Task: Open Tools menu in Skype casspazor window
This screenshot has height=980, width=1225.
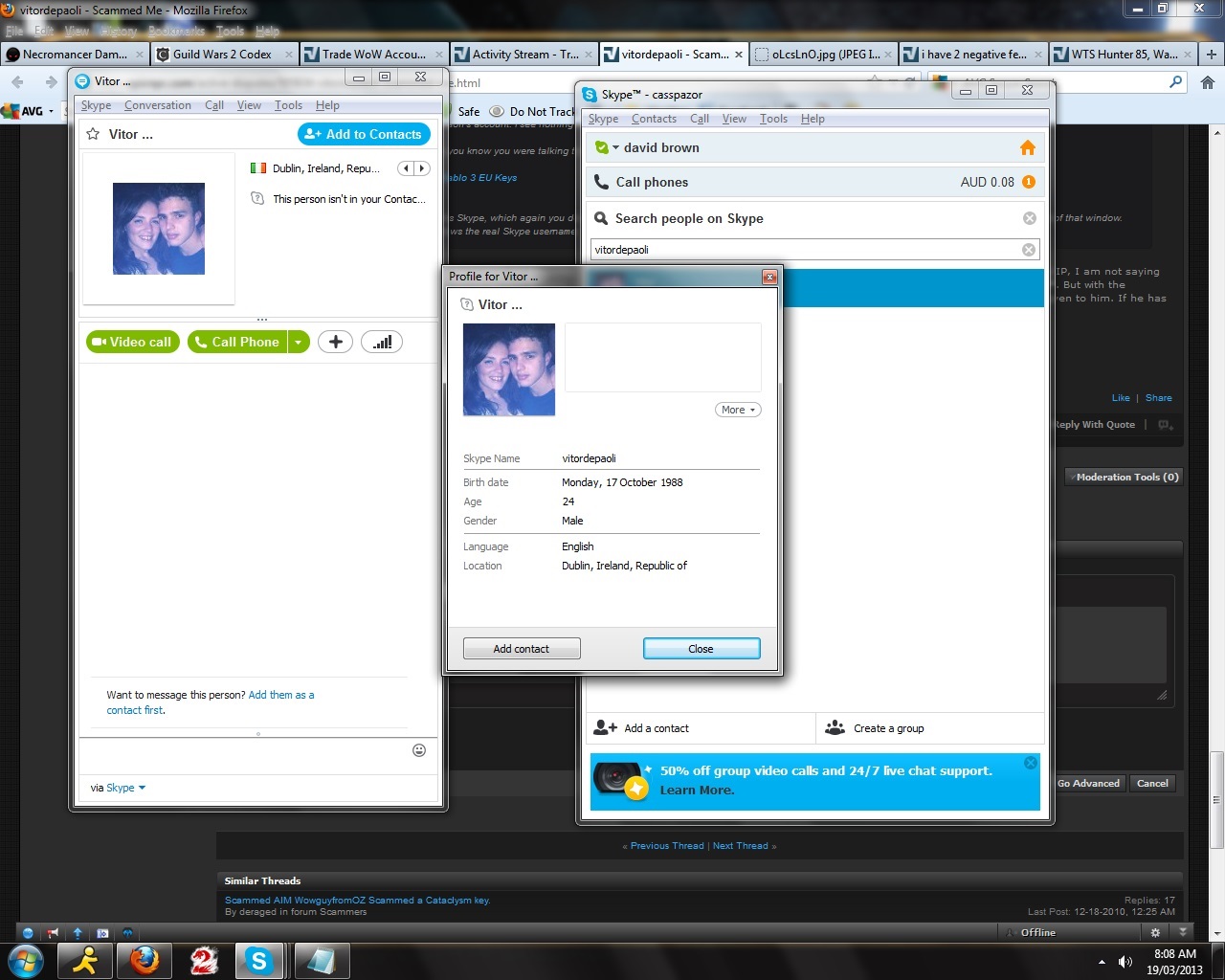Action: click(773, 119)
